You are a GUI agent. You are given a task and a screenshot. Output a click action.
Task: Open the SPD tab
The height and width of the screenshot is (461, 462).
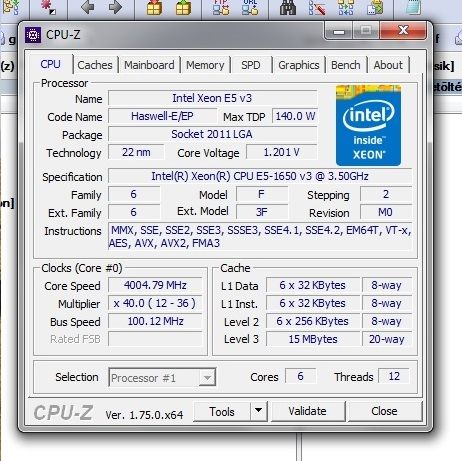point(251,65)
